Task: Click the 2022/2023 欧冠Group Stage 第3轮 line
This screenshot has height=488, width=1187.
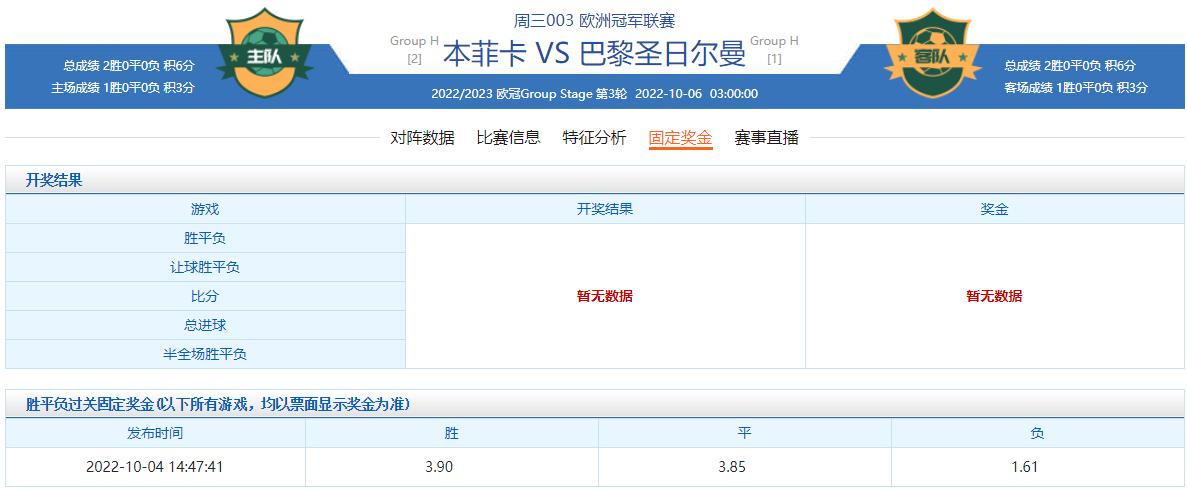Action: click(x=594, y=94)
